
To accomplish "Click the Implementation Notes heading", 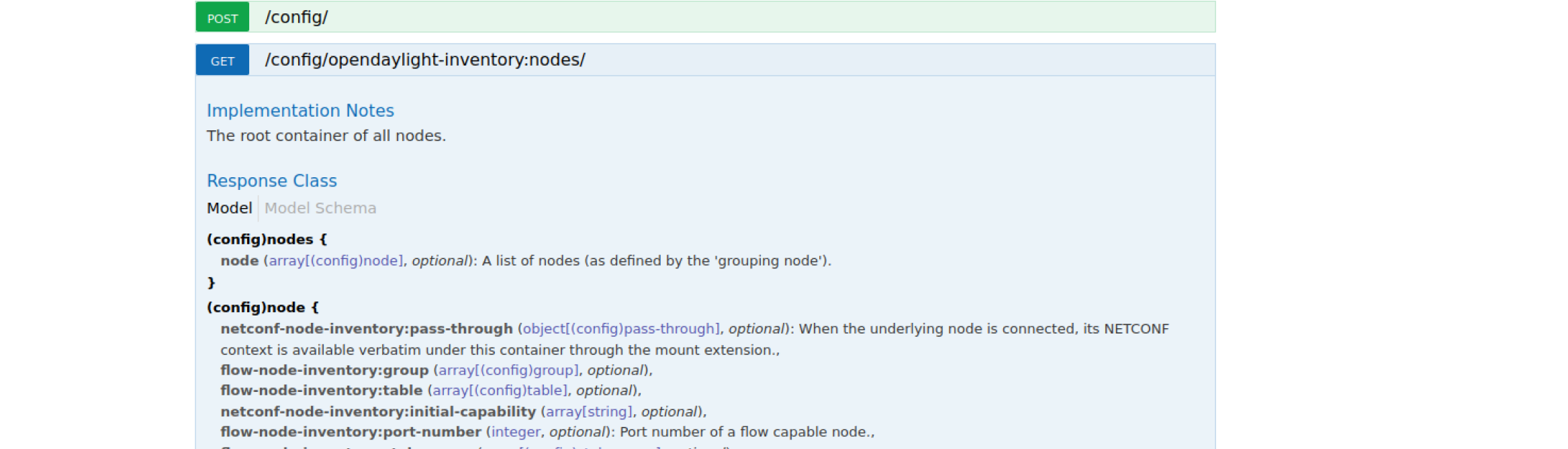I will point(300,111).
